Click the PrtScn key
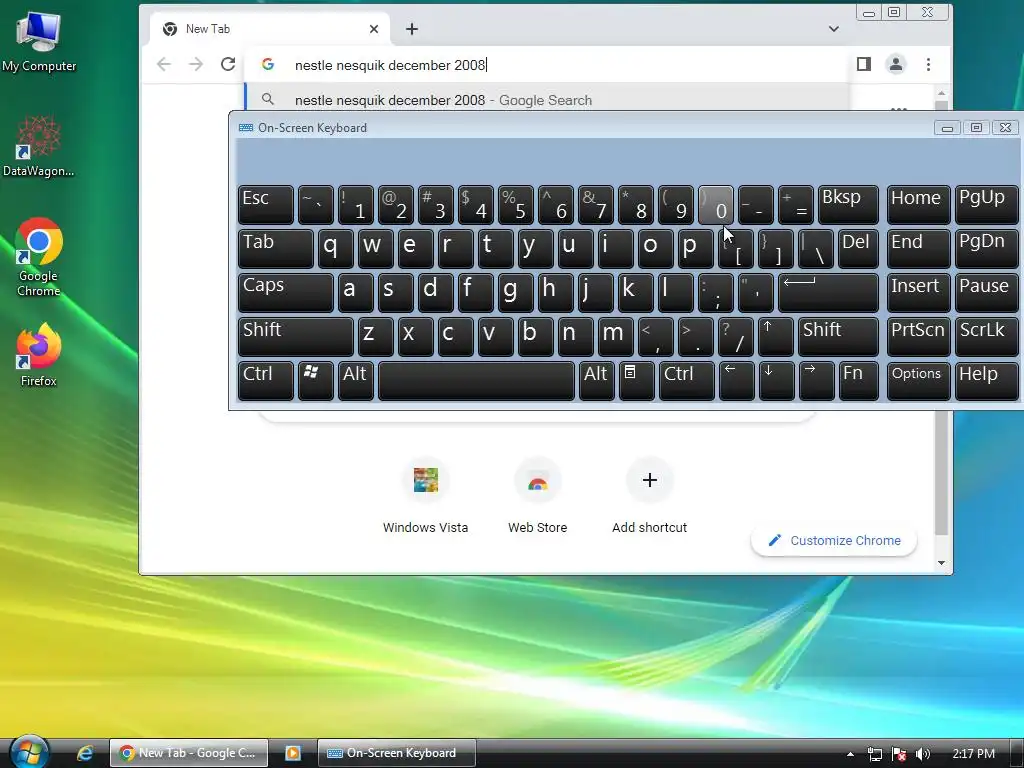Screen dimensions: 1024x768 (918, 336)
